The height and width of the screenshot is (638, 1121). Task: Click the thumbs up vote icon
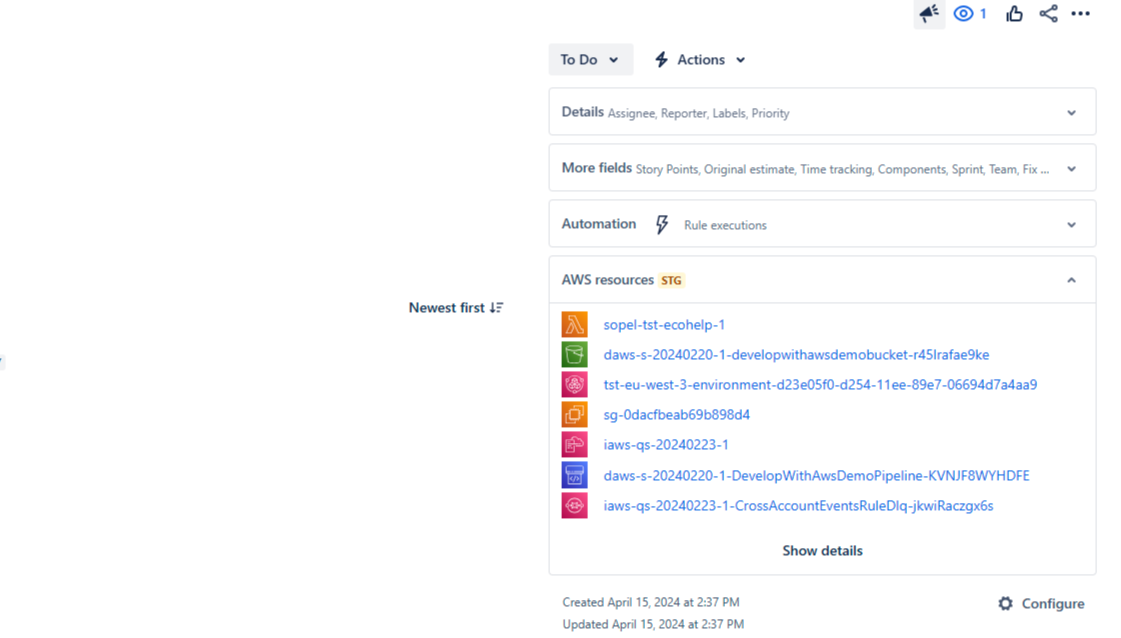click(x=1014, y=13)
